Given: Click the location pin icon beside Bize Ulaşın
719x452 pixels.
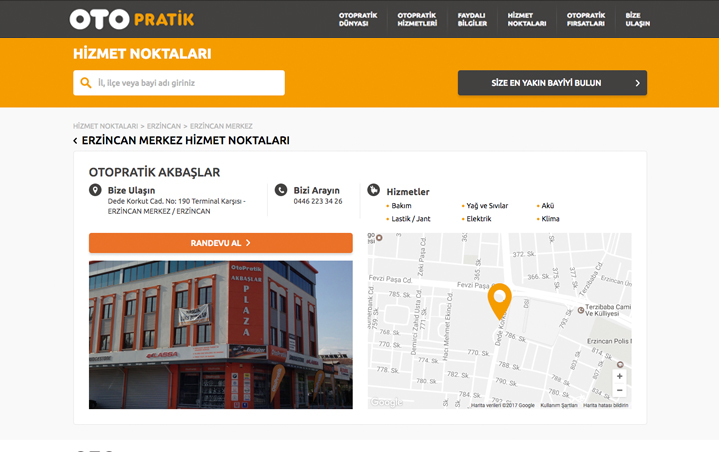Looking at the screenshot, I should pos(95,190).
